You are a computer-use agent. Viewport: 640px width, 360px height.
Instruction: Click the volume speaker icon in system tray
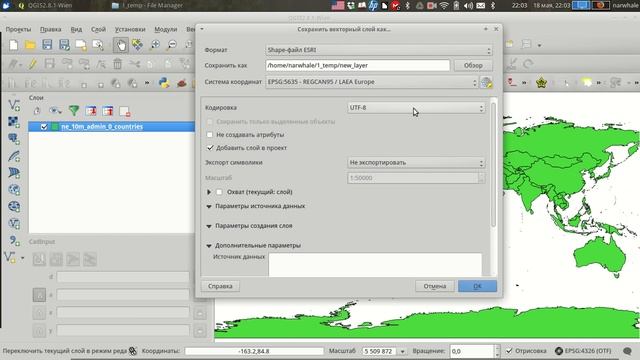click(x=469, y=5)
